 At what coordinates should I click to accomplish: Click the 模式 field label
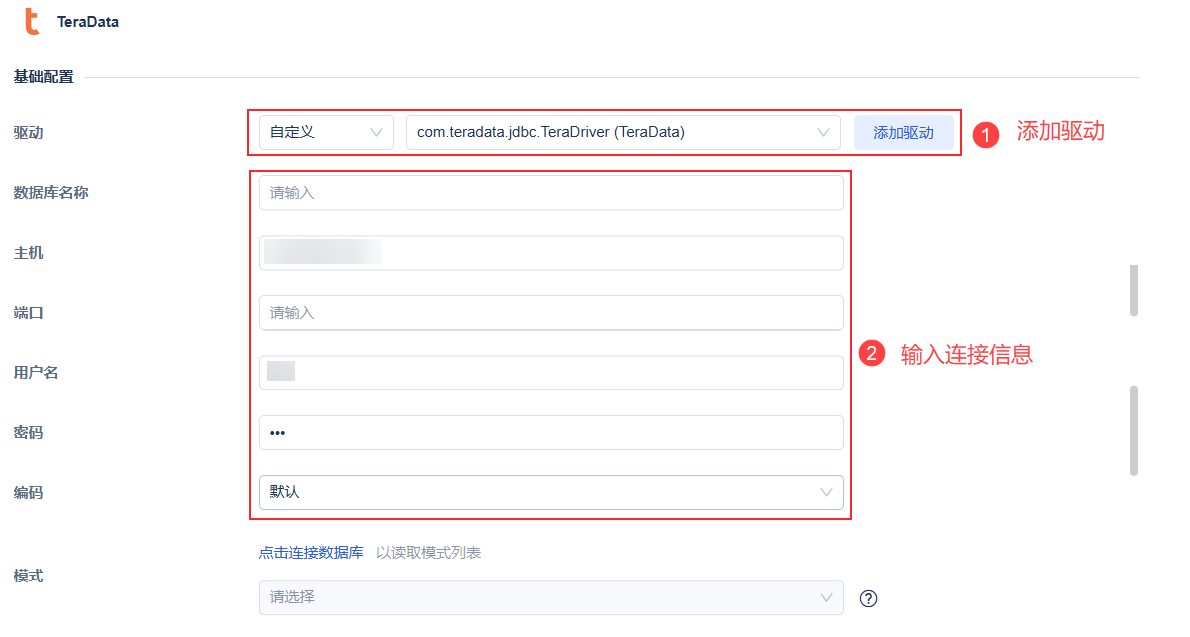[x=28, y=576]
